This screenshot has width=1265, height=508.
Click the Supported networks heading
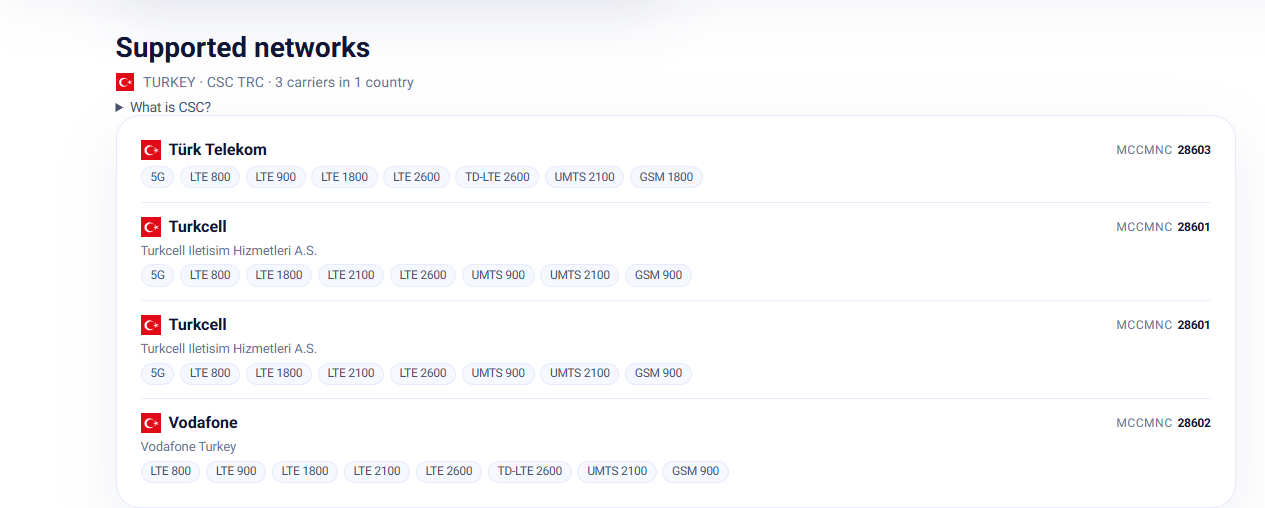[x=243, y=47]
